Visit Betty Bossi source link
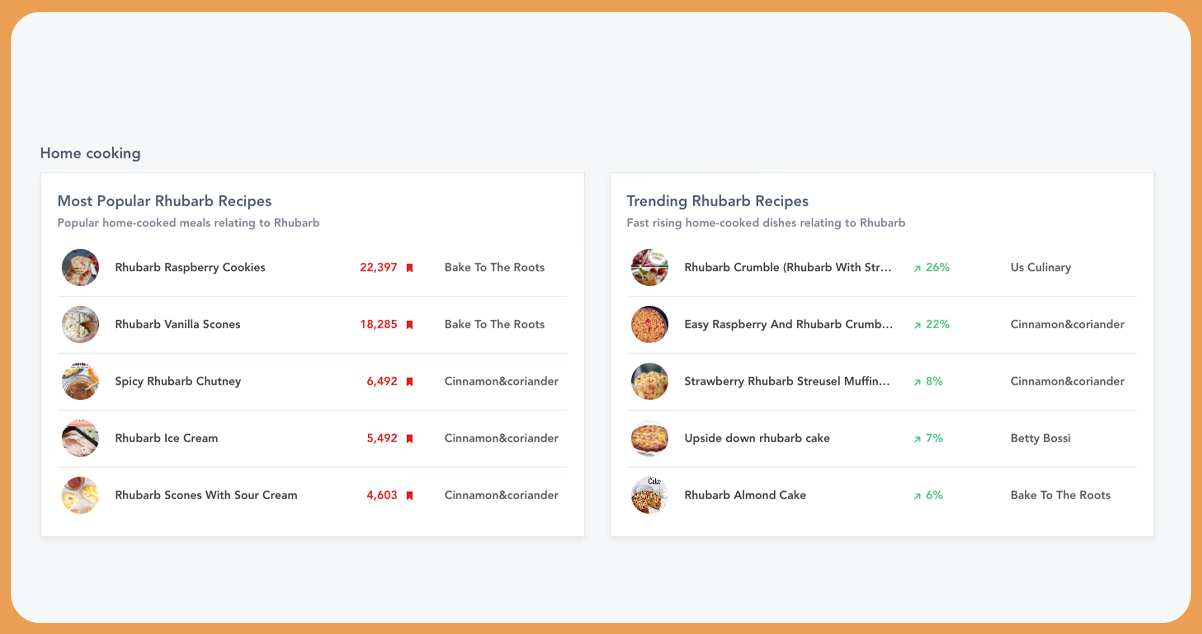This screenshot has width=1202, height=634. point(1040,438)
